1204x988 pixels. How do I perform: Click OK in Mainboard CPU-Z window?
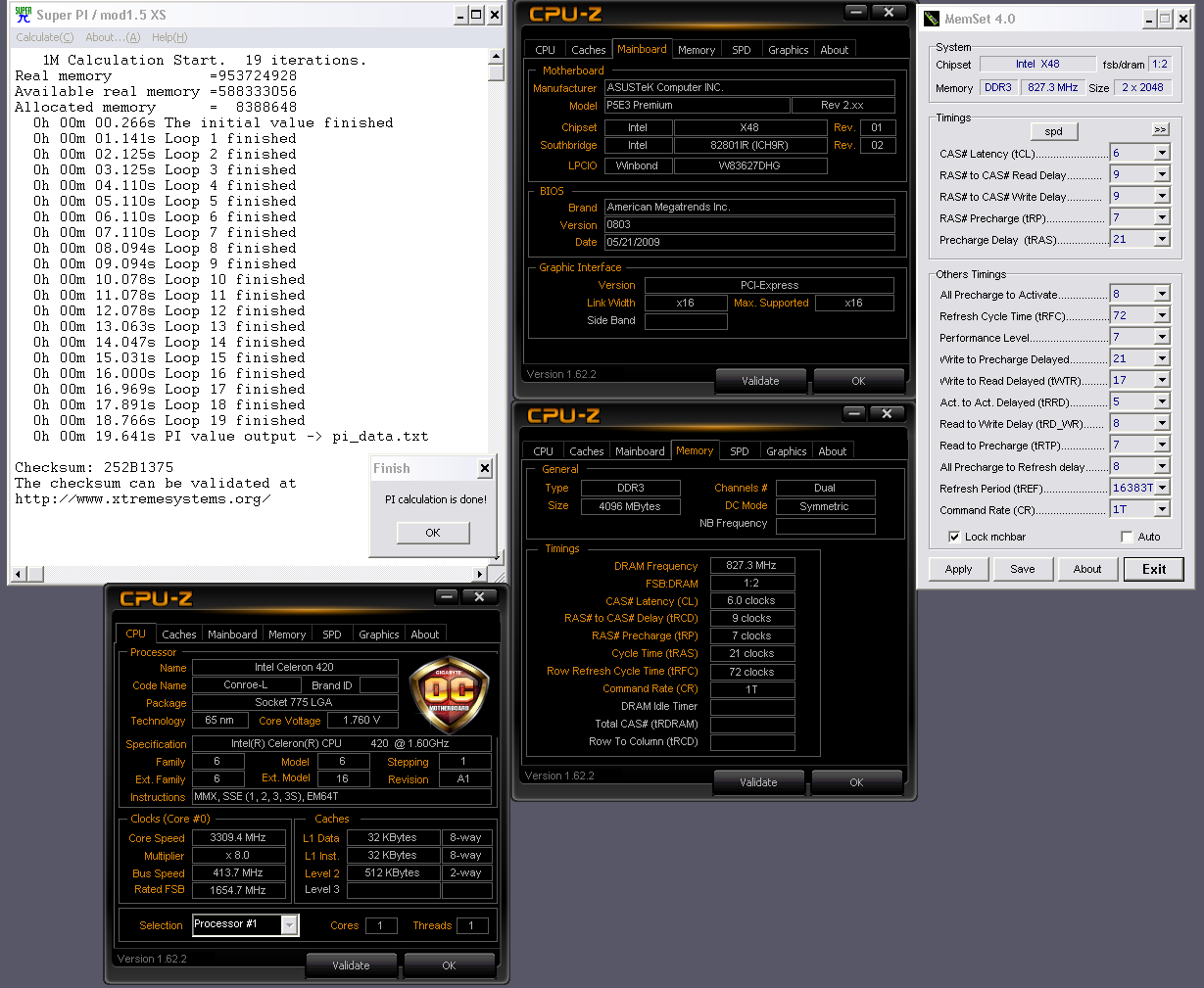point(858,381)
